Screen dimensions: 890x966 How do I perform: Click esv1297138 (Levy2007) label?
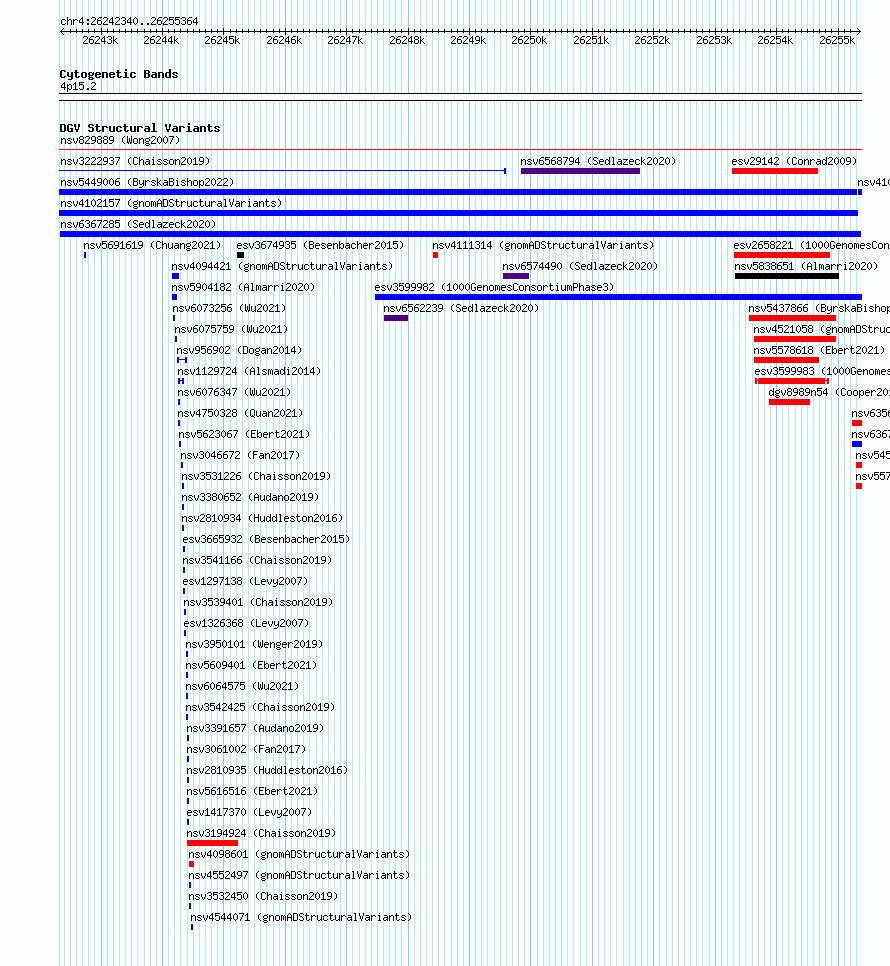tap(245, 581)
